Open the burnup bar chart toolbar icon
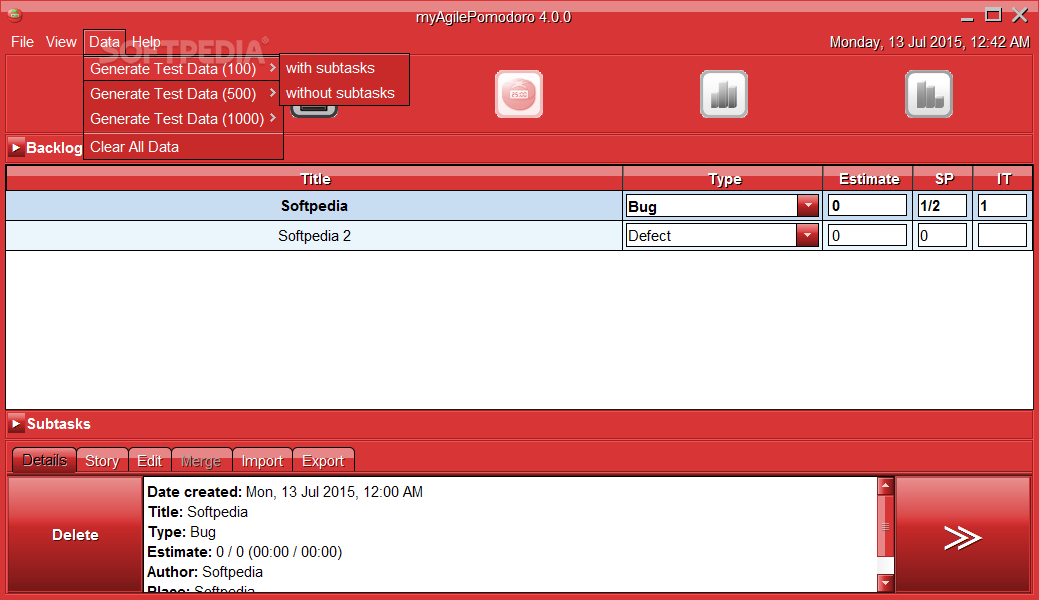 pos(724,94)
